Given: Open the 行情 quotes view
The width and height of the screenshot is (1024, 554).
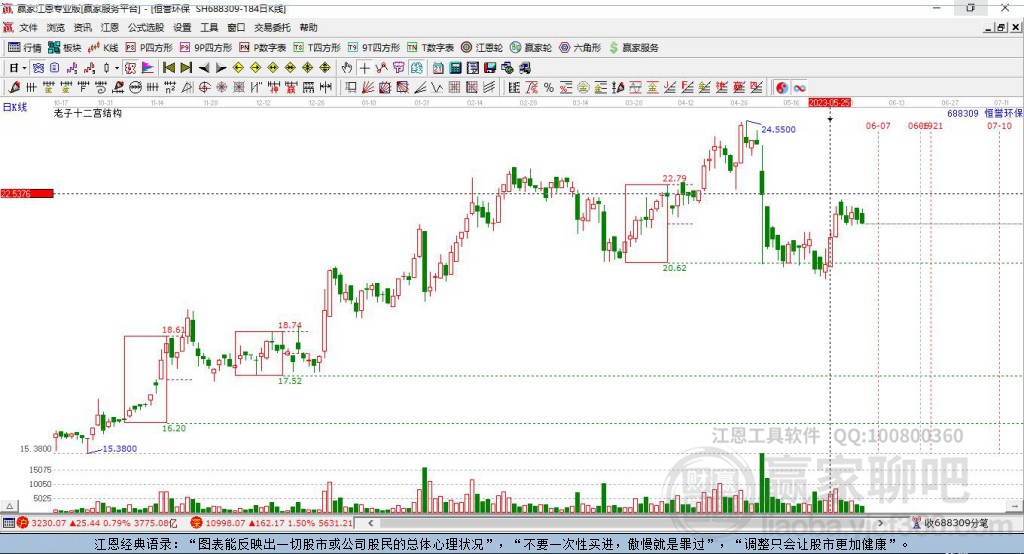Looking at the screenshot, I should point(25,48).
